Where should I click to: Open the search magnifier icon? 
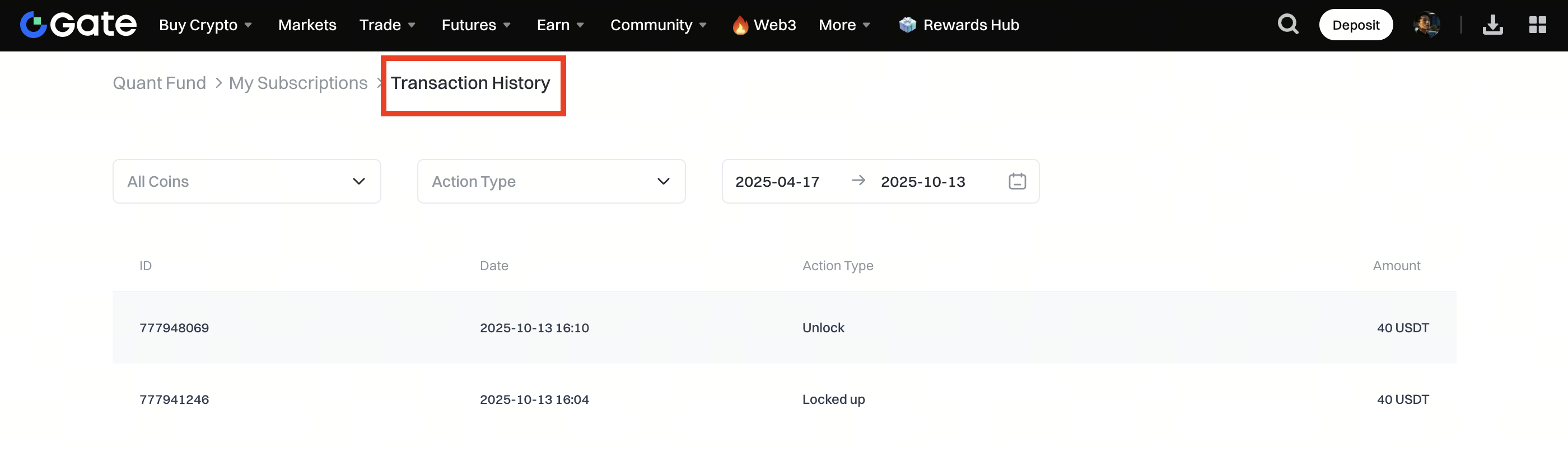pyautogui.click(x=1287, y=25)
